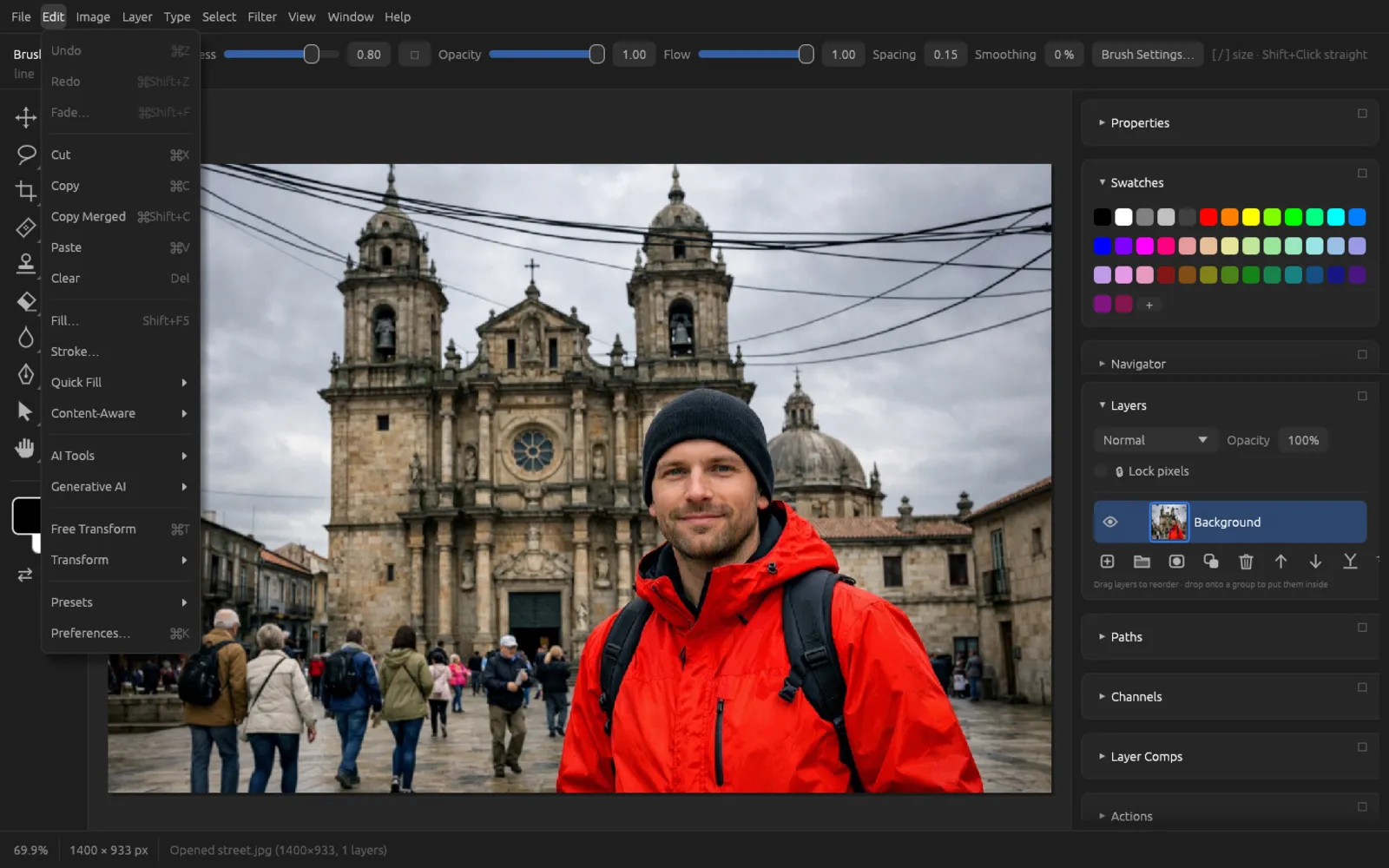Click the Layers panel pop-out square
Viewport: 1389px width, 868px height.
[x=1362, y=396]
